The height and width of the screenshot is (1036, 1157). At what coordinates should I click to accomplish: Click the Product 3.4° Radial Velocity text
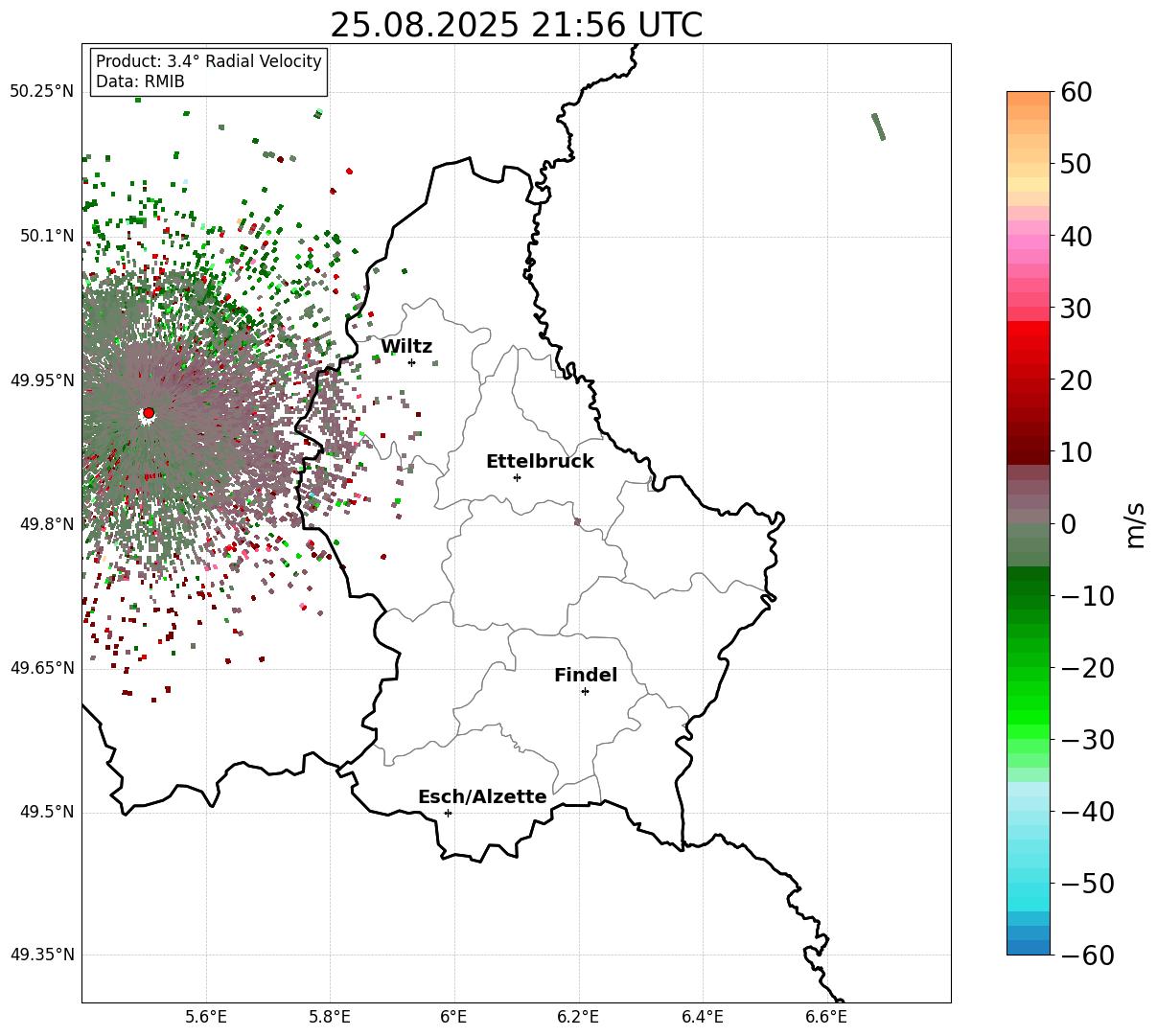point(209,61)
